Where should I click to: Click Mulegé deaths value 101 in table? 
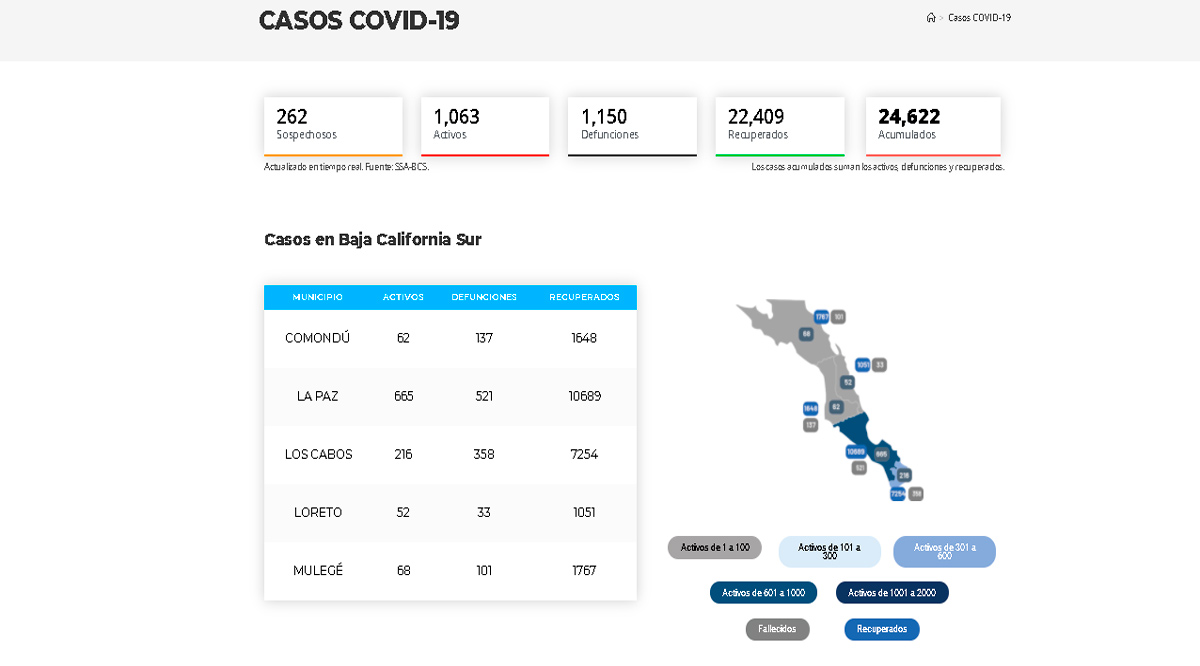click(x=484, y=570)
